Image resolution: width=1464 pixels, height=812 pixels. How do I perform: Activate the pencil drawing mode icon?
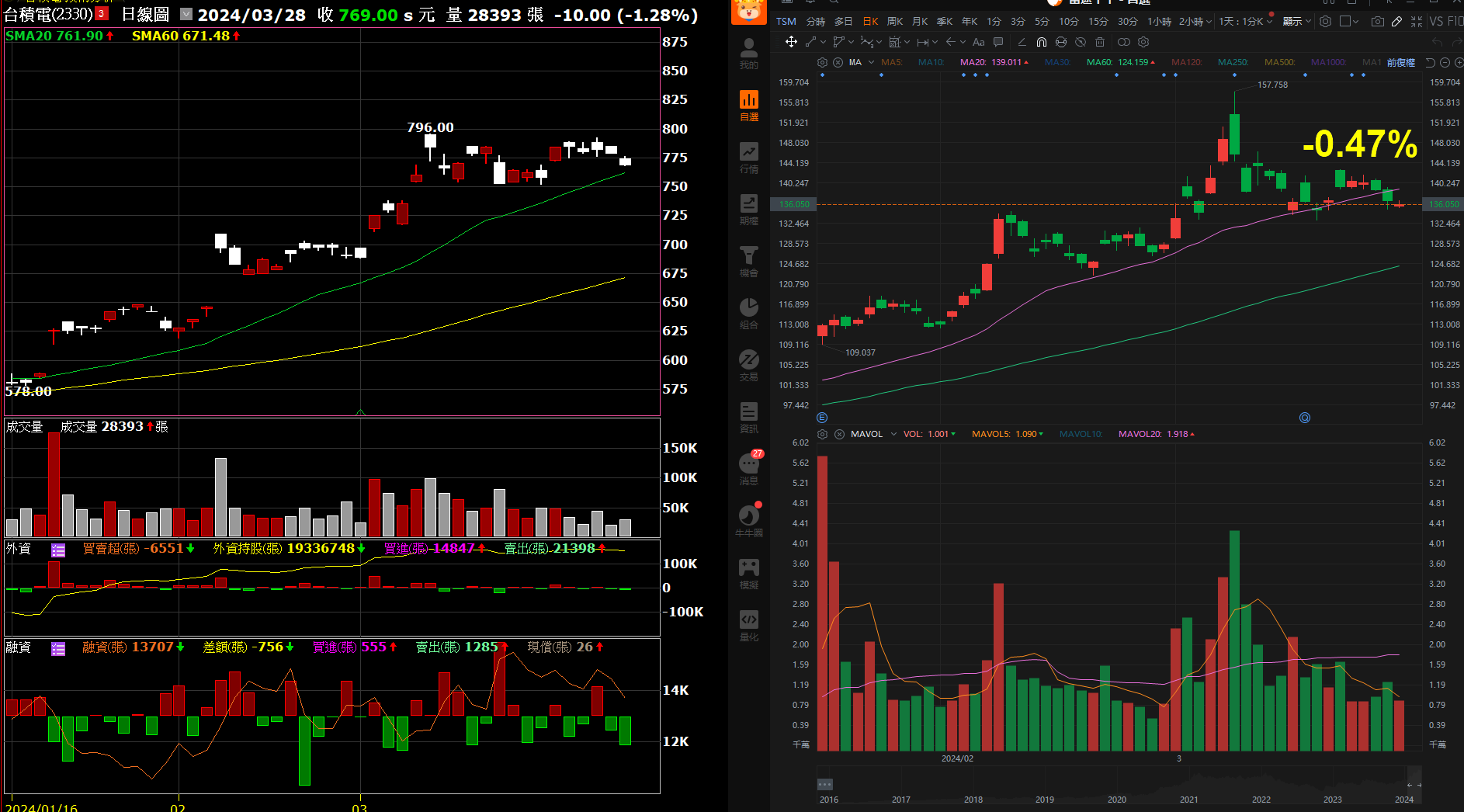(1396, 22)
